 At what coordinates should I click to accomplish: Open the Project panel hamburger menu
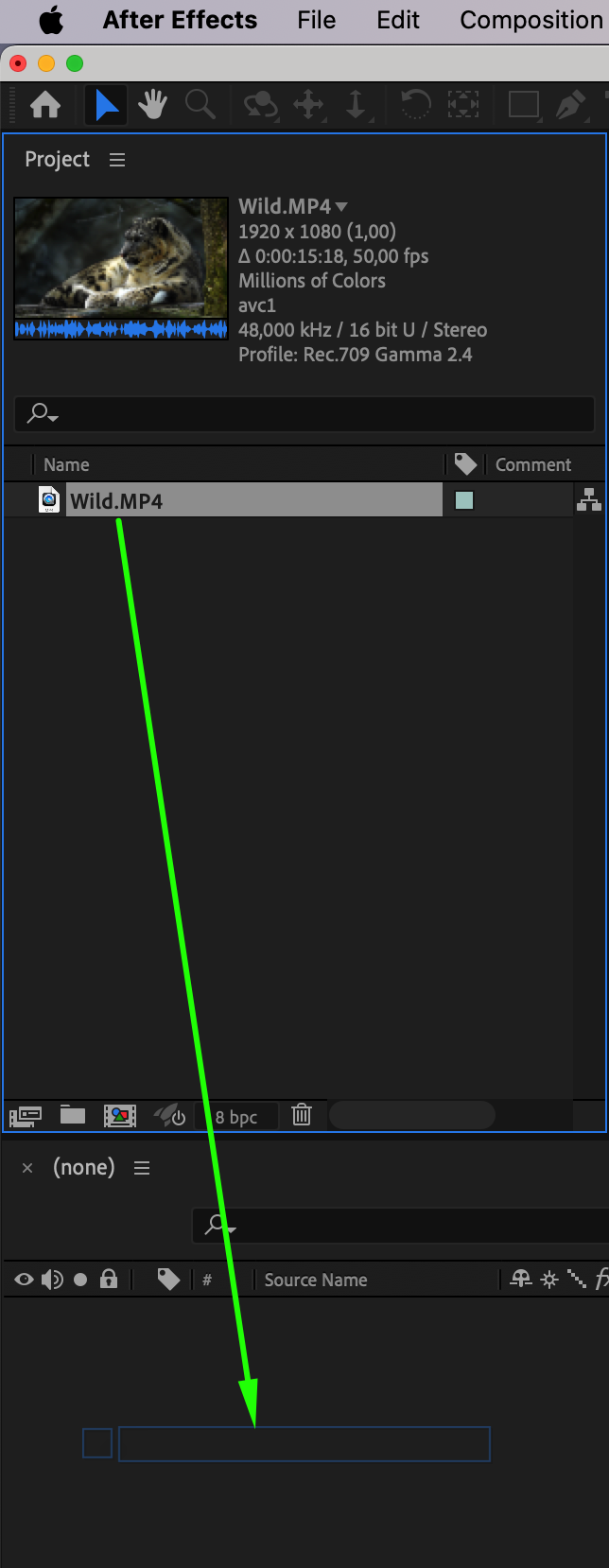[117, 160]
